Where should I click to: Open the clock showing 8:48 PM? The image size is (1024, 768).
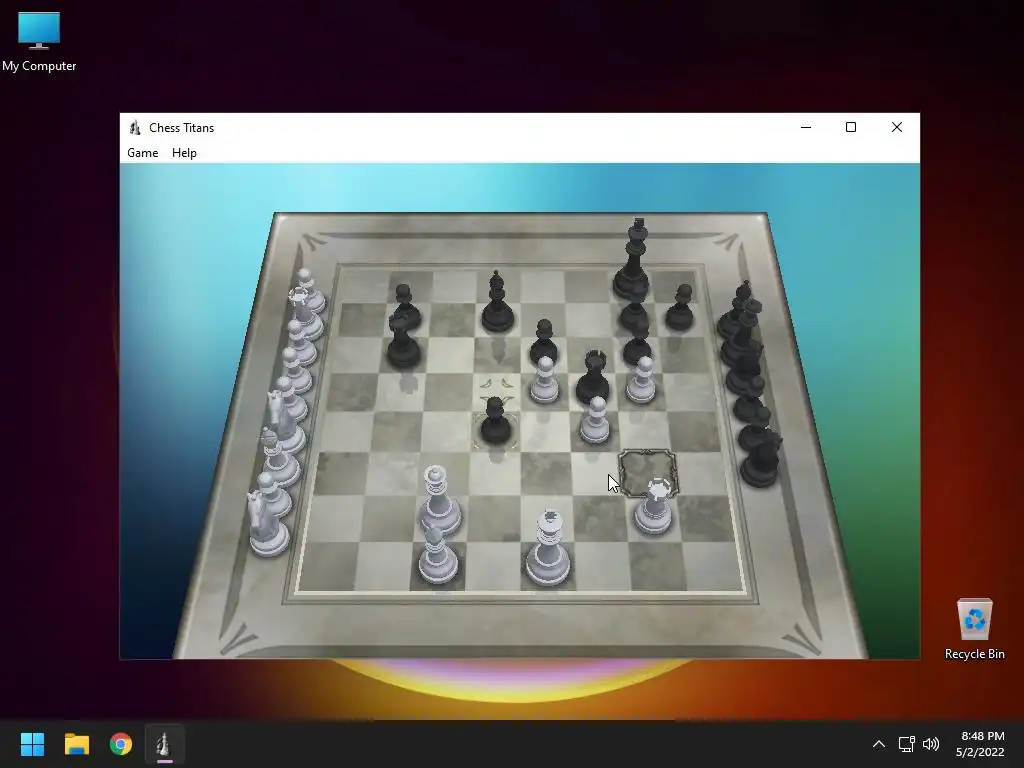pyautogui.click(x=980, y=744)
